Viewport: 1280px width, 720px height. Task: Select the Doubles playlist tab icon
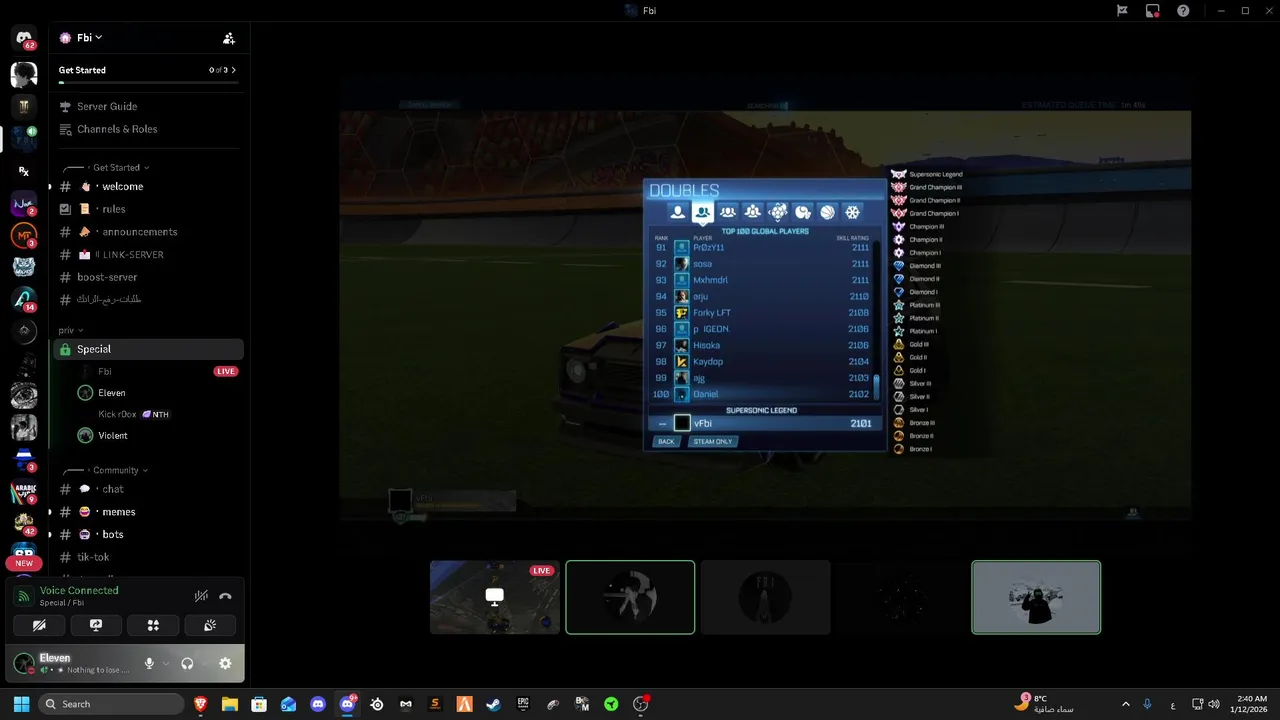pos(703,212)
